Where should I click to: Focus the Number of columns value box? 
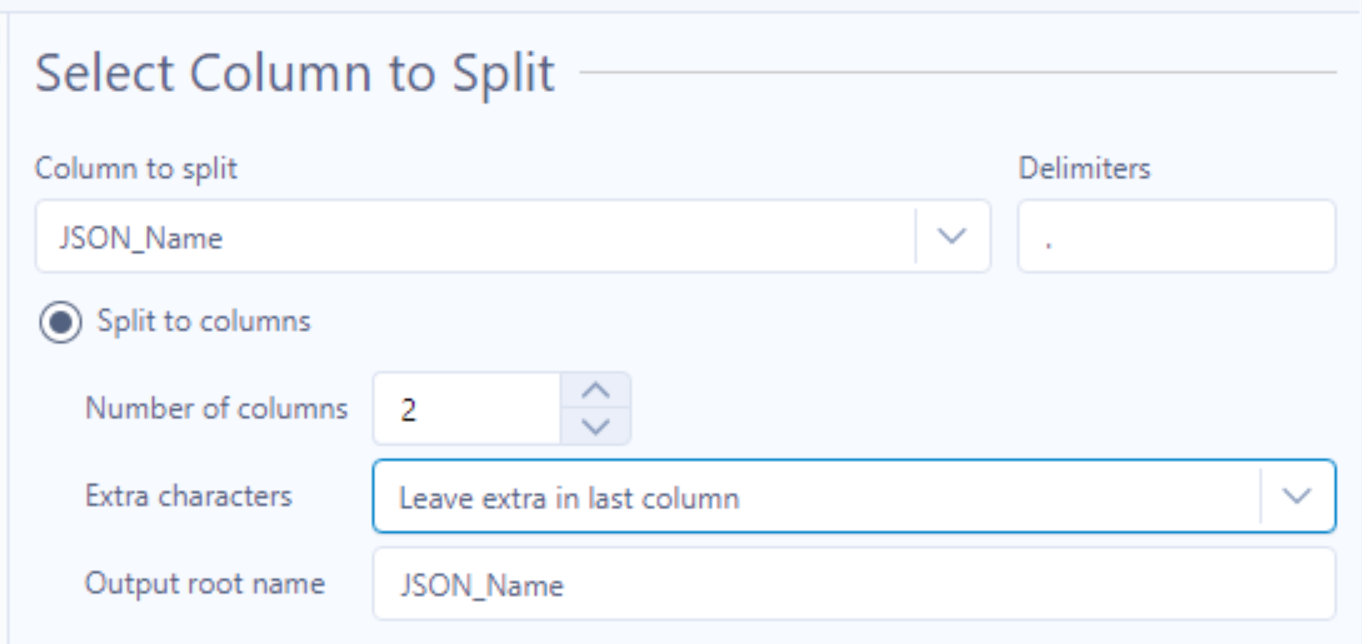tap(466, 409)
